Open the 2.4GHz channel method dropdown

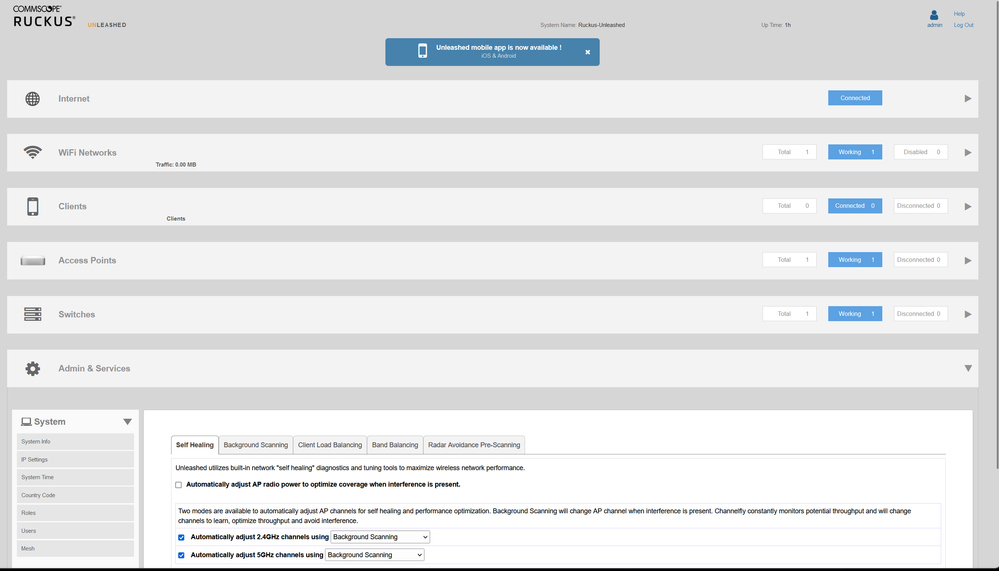pos(380,537)
